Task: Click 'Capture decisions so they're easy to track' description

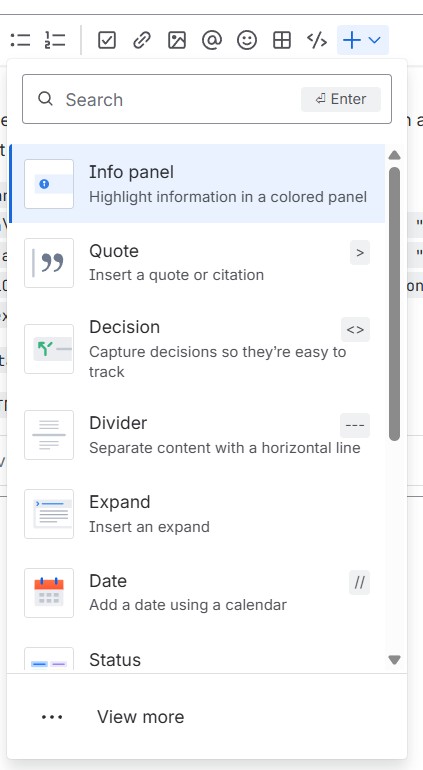Action: click(x=218, y=361)
